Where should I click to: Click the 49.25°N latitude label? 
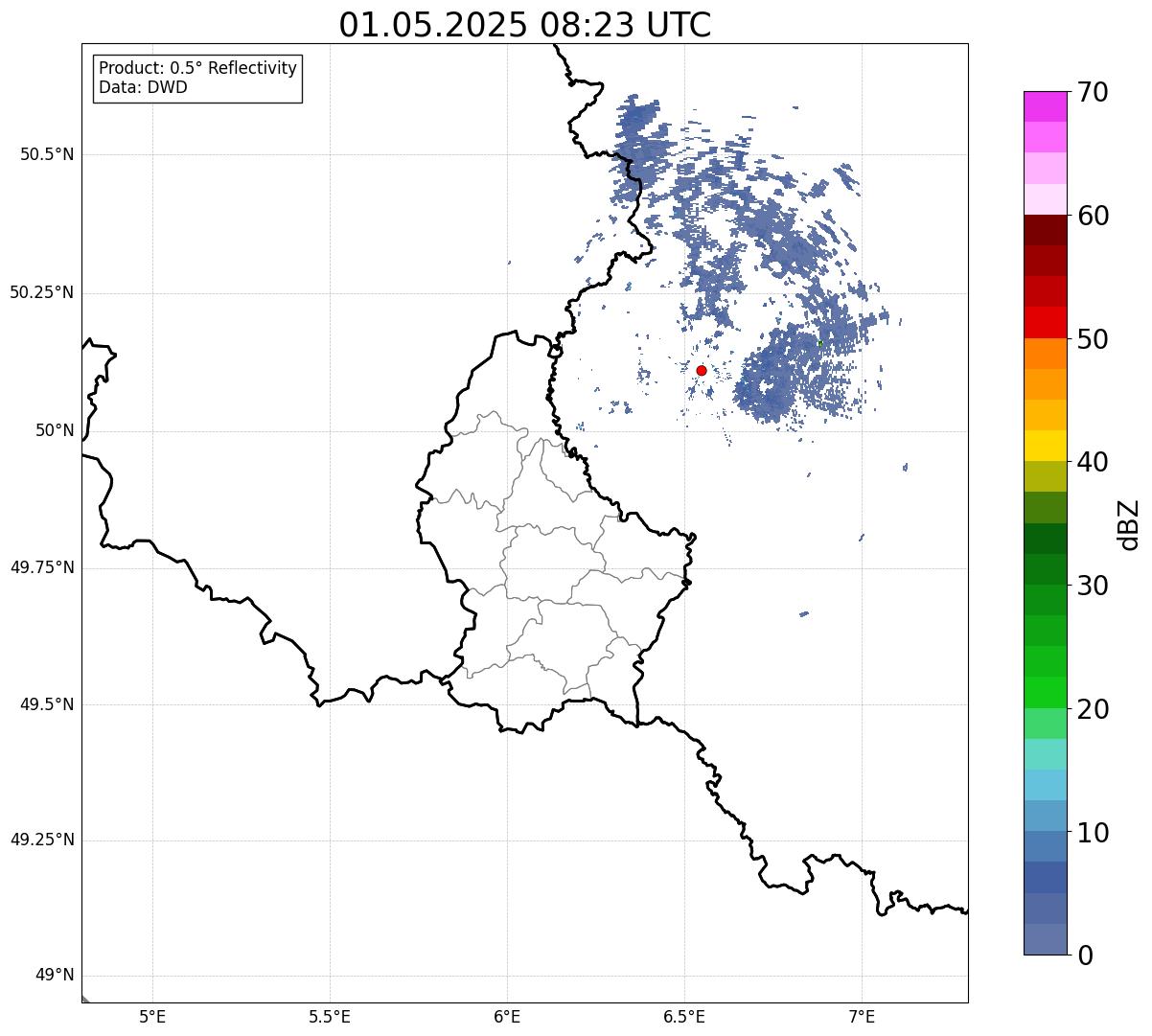(x=41, y=840)
